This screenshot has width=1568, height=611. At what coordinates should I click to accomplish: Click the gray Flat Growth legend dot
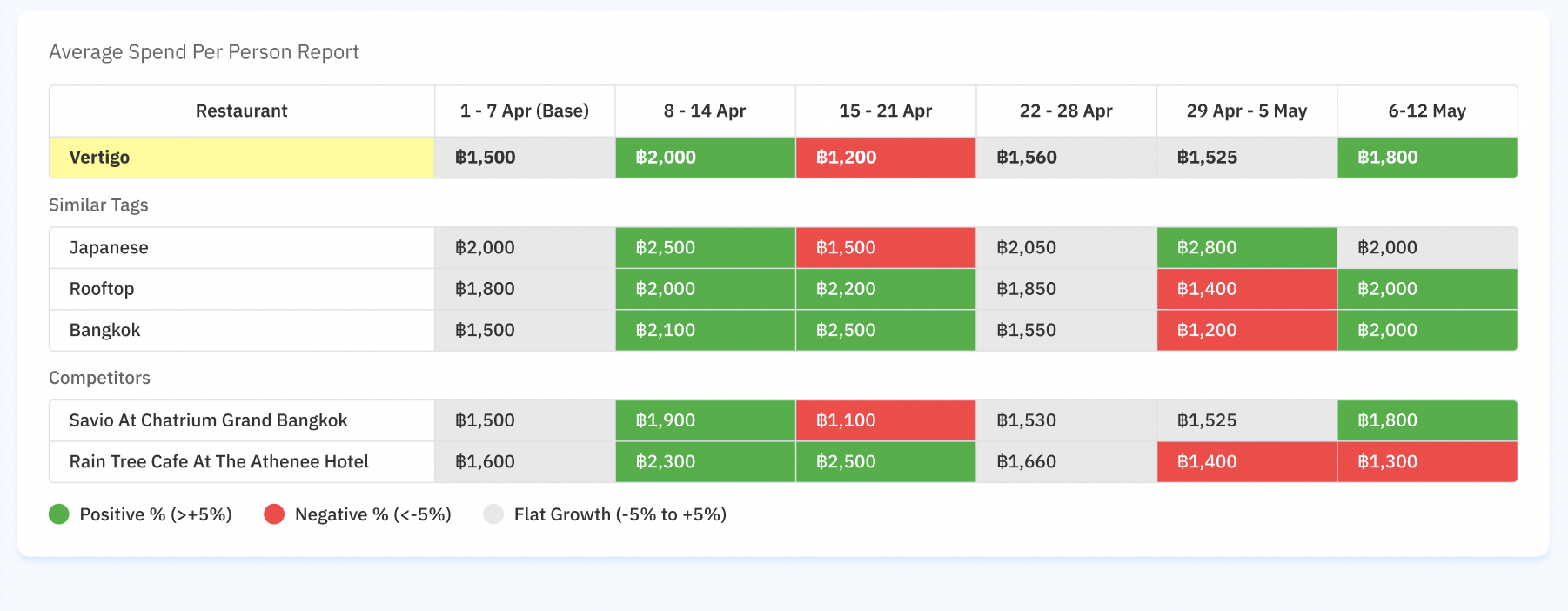[493, 514]
